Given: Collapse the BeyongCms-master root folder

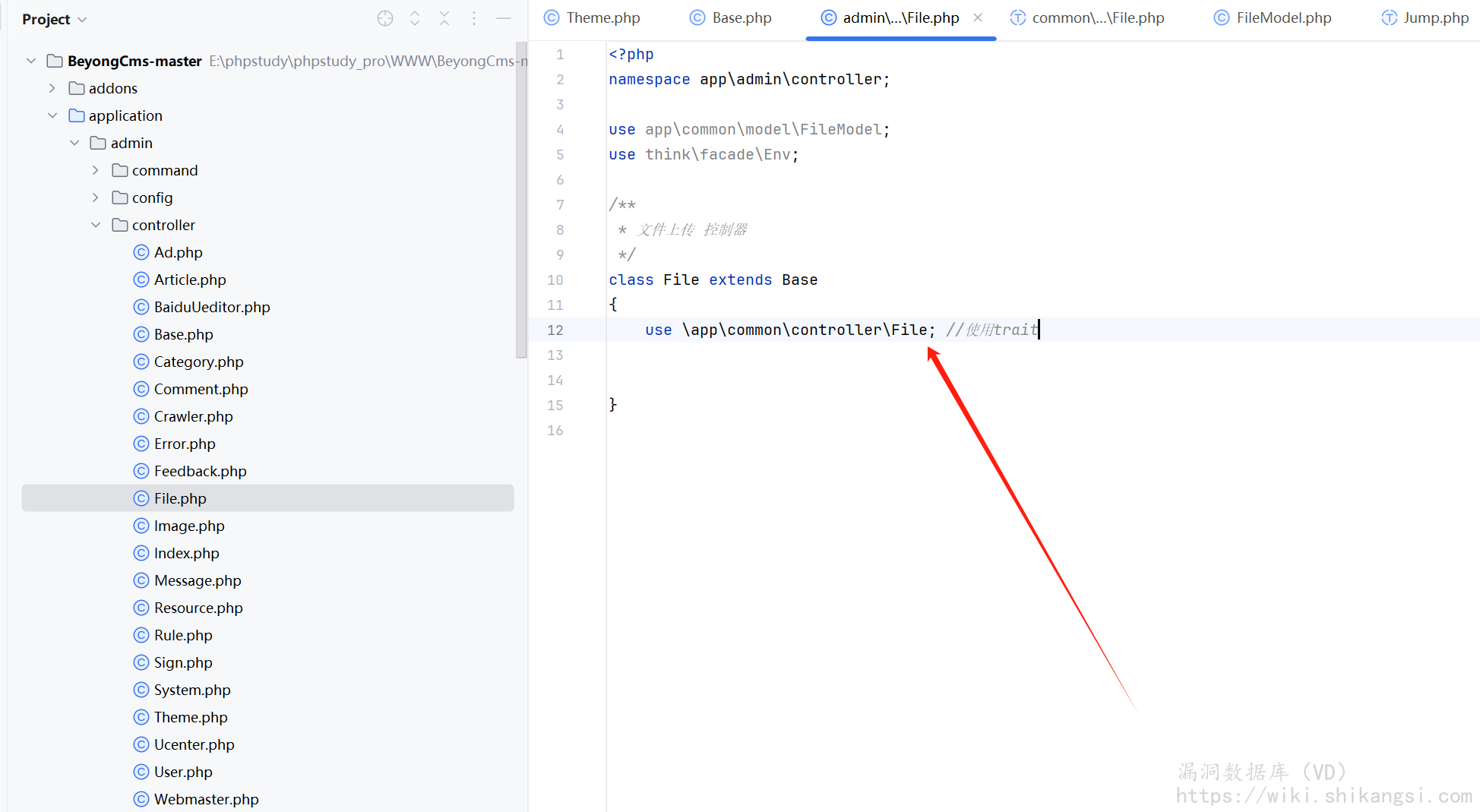Looking at the screenshot, I should click(x=31, y=61).
